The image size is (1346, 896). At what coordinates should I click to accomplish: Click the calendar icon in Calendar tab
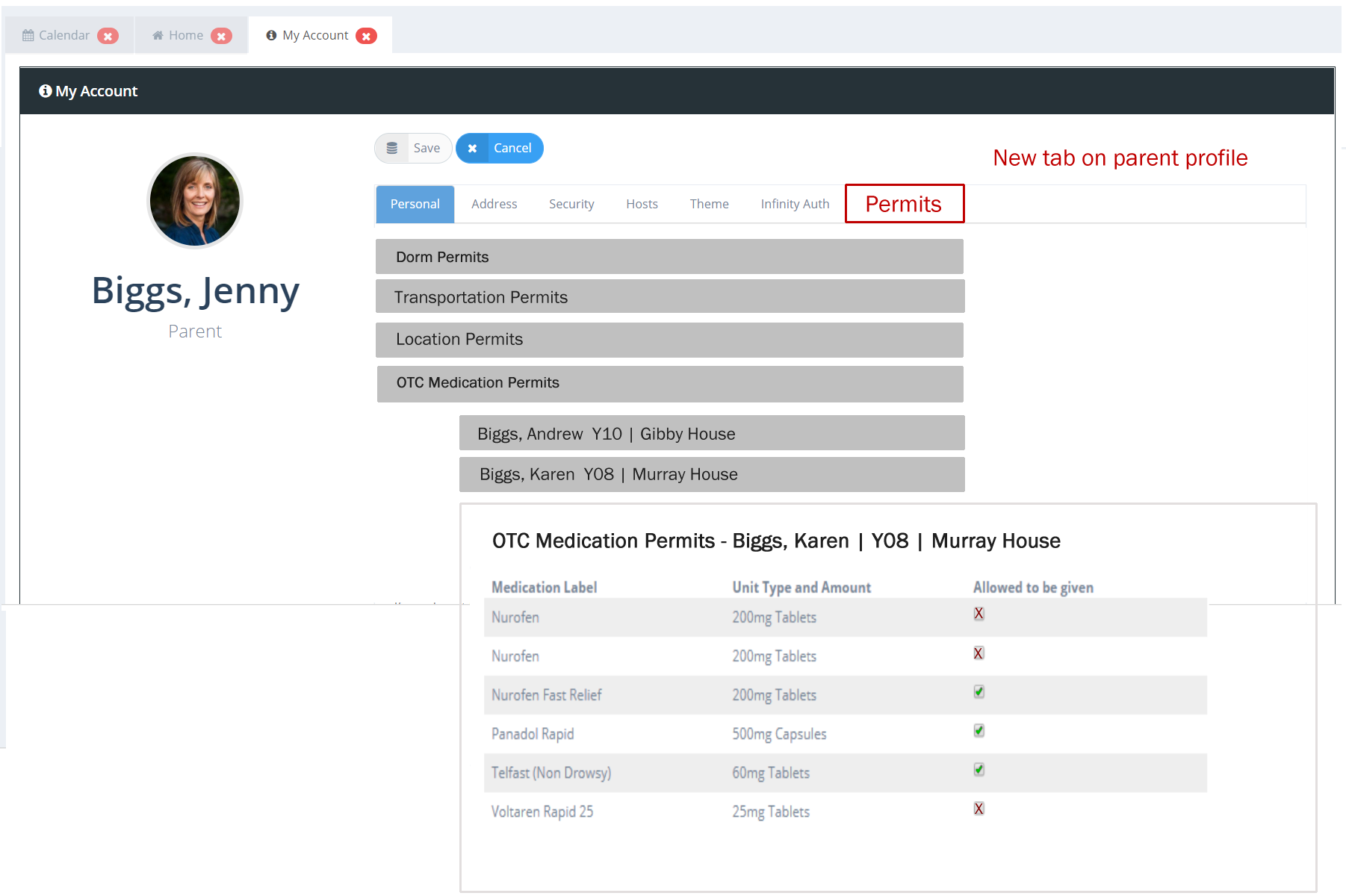point(28,36)
